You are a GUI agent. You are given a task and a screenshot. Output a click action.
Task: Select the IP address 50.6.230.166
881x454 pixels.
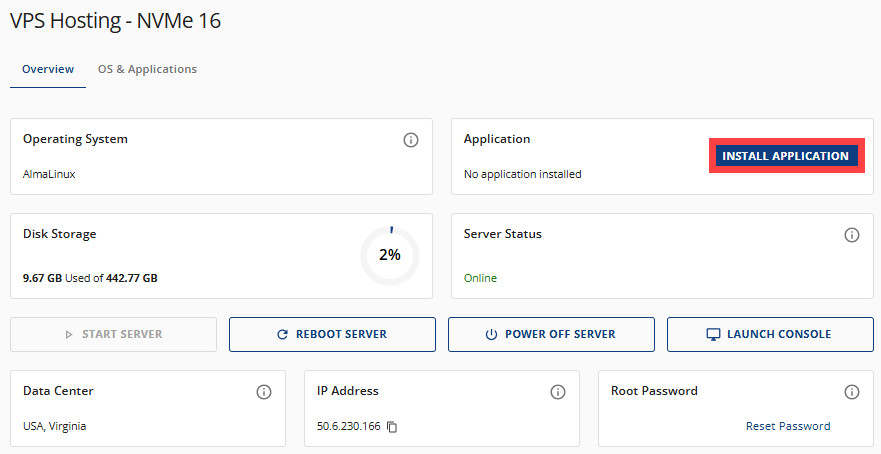point(348,426)
